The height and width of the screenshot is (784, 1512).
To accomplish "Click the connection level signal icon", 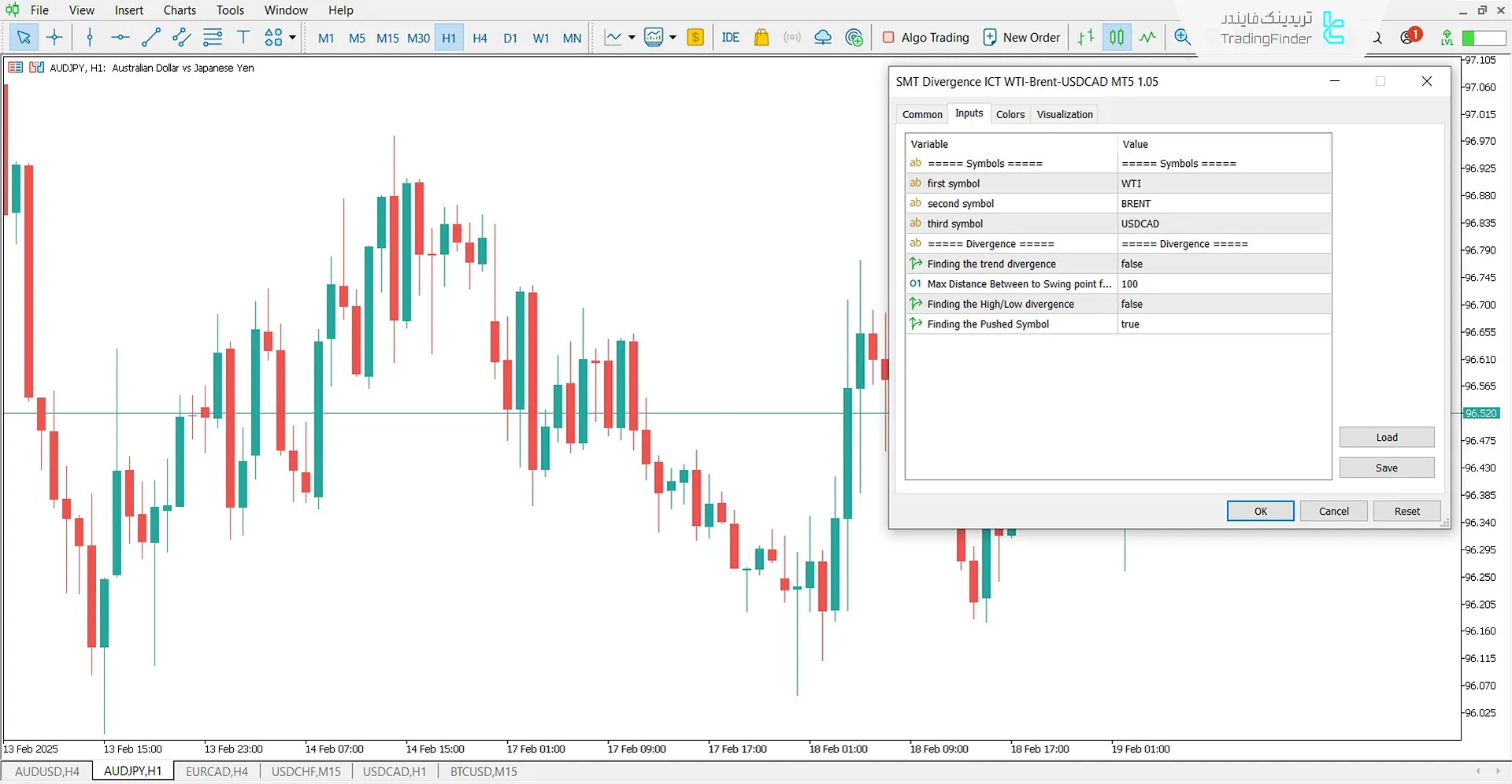I will [1447, 37].
